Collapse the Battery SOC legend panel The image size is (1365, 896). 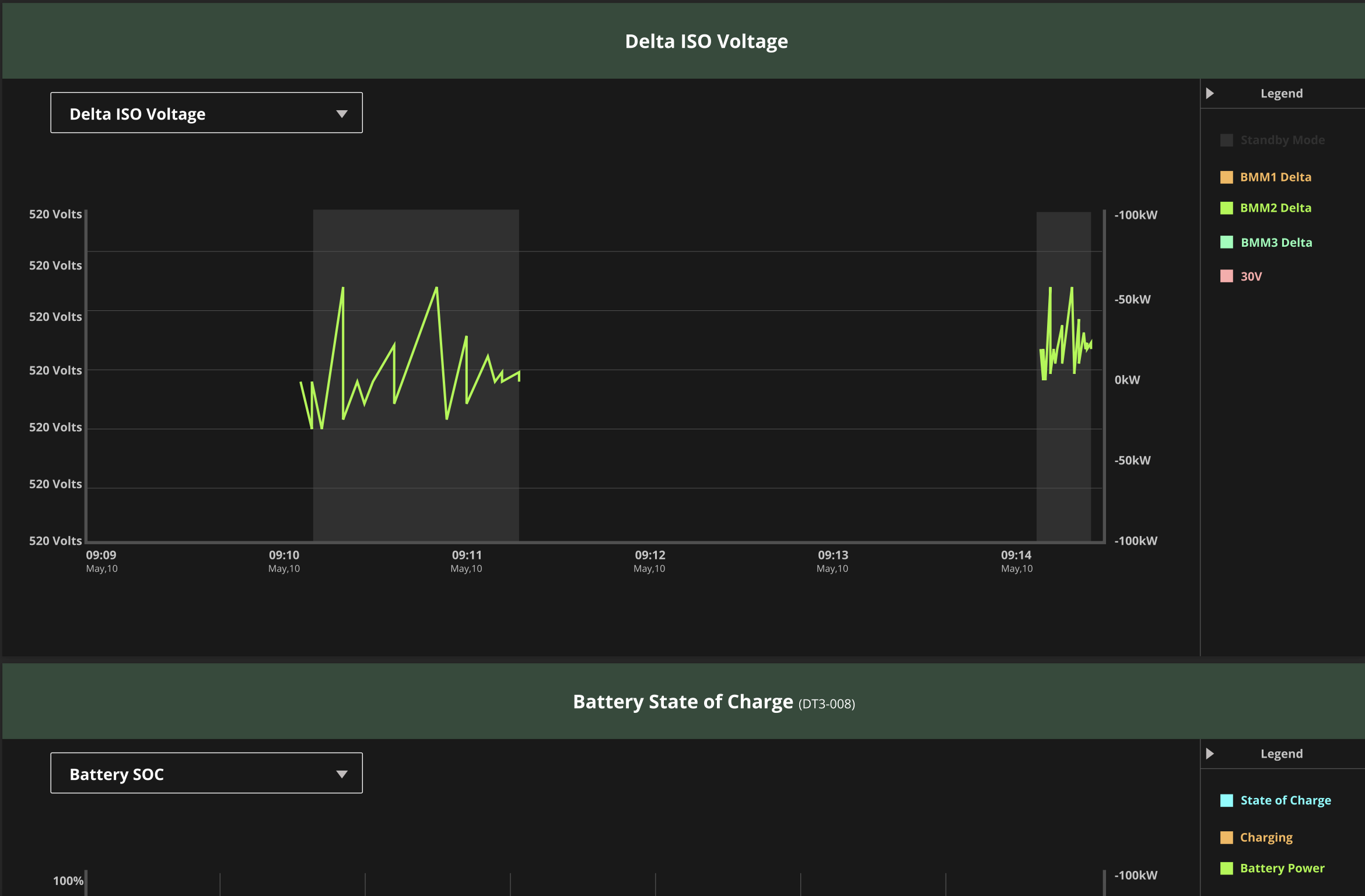pos(1210,754)
